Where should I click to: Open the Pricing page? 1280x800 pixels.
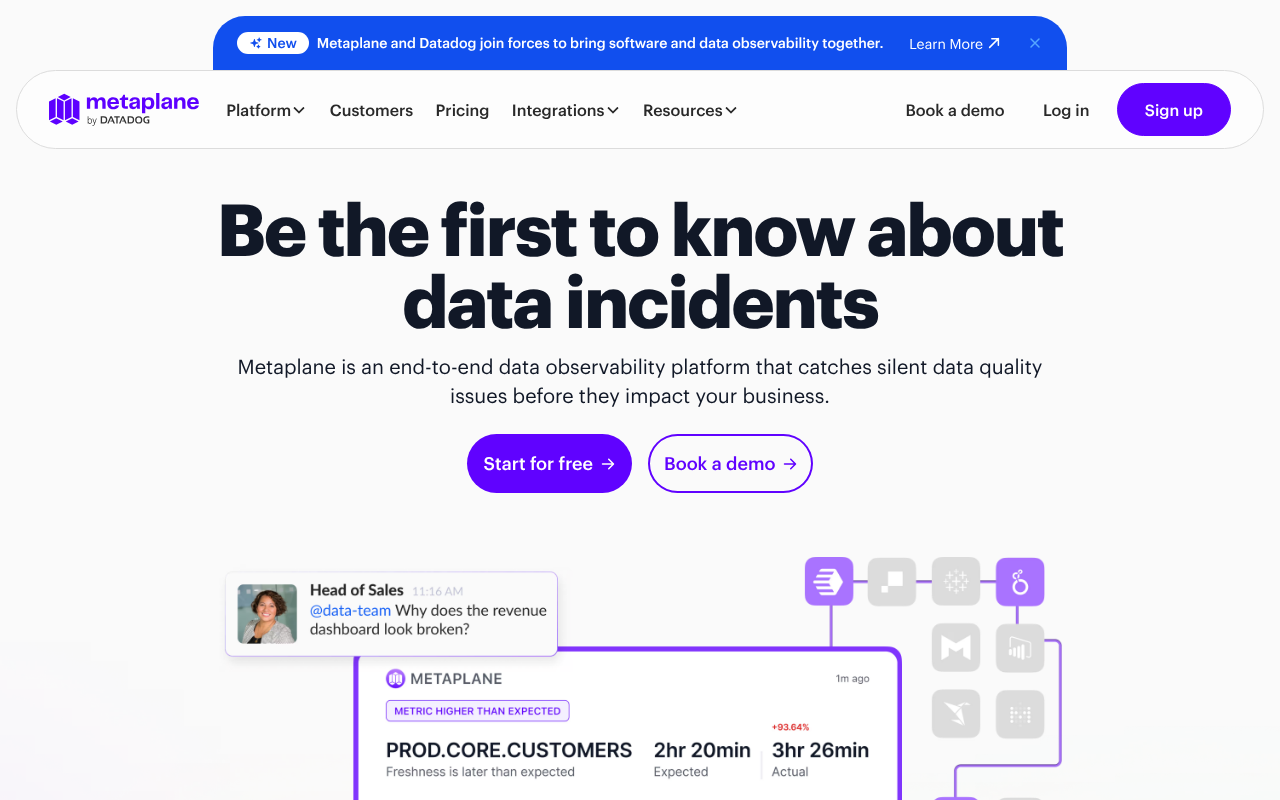point(462,110)
